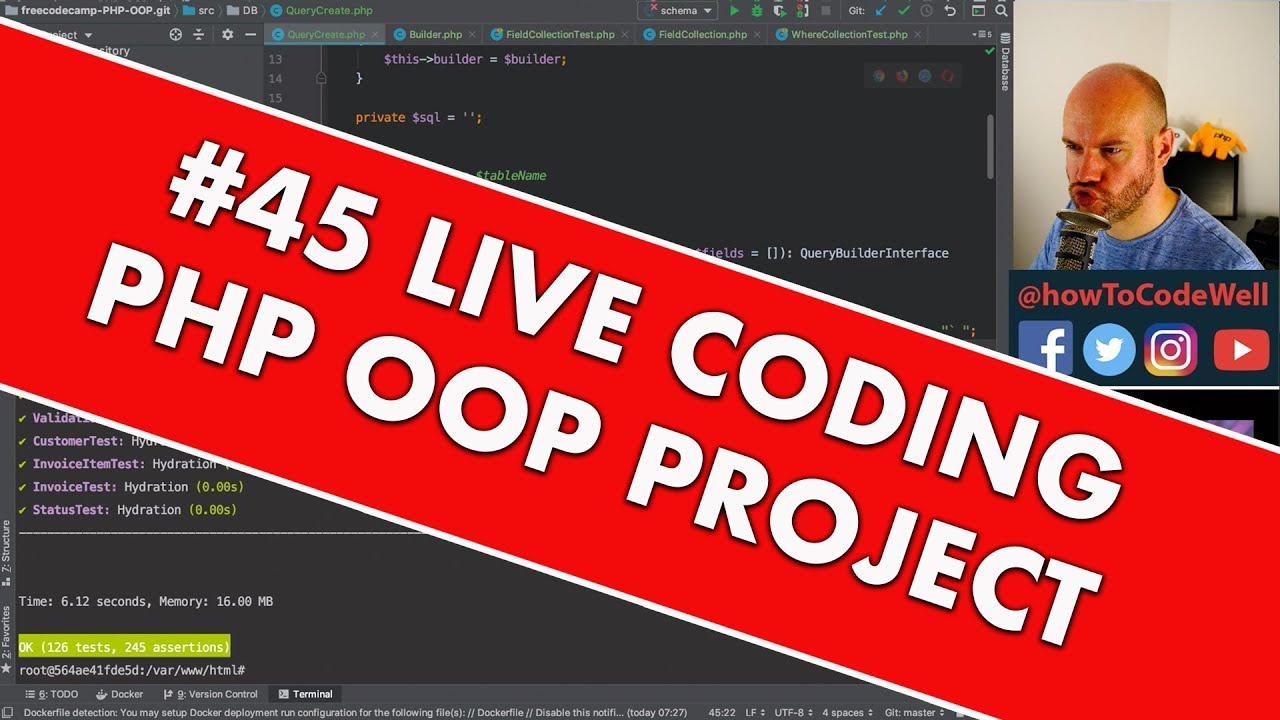Click the src breadcrumb folder
This screenshot has height=720, width=1280.
[x=199, y=11]
